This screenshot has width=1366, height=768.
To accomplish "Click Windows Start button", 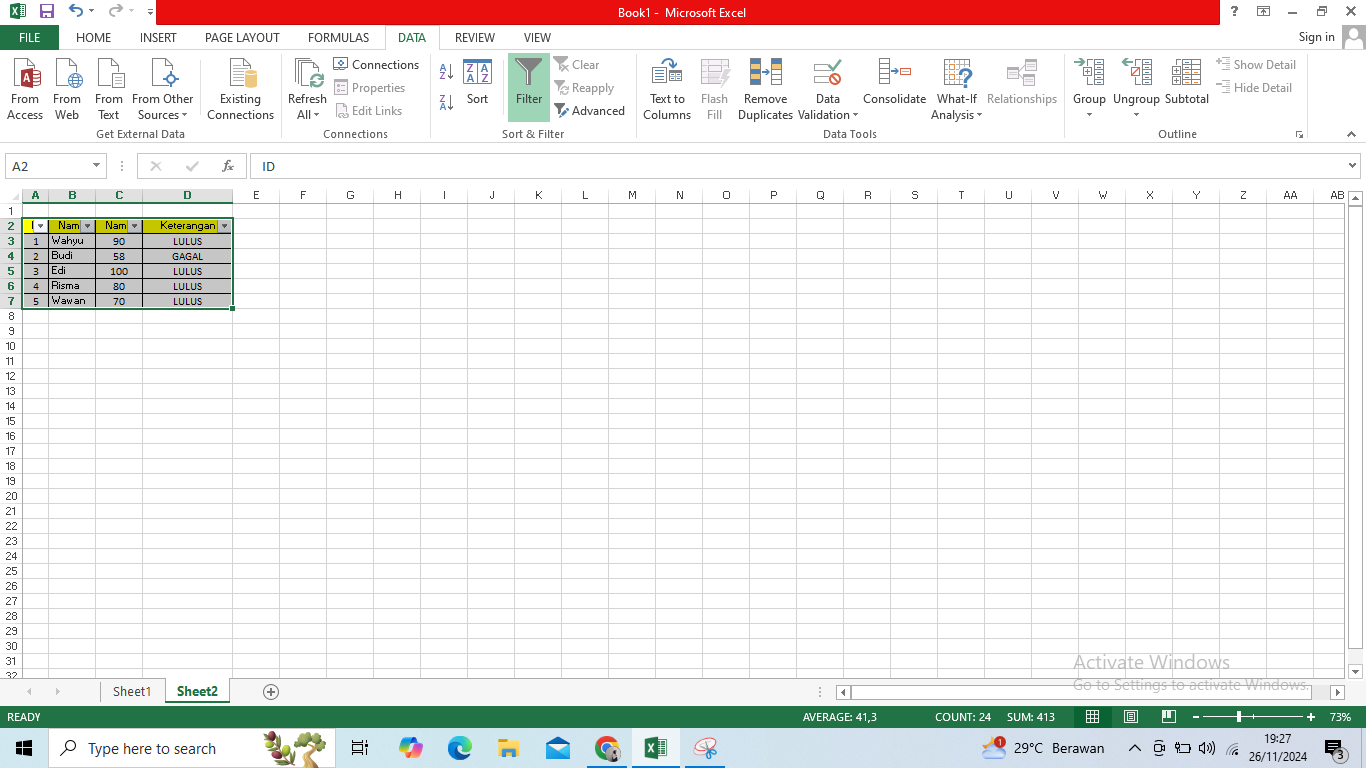I will click(x=23, y=748).
